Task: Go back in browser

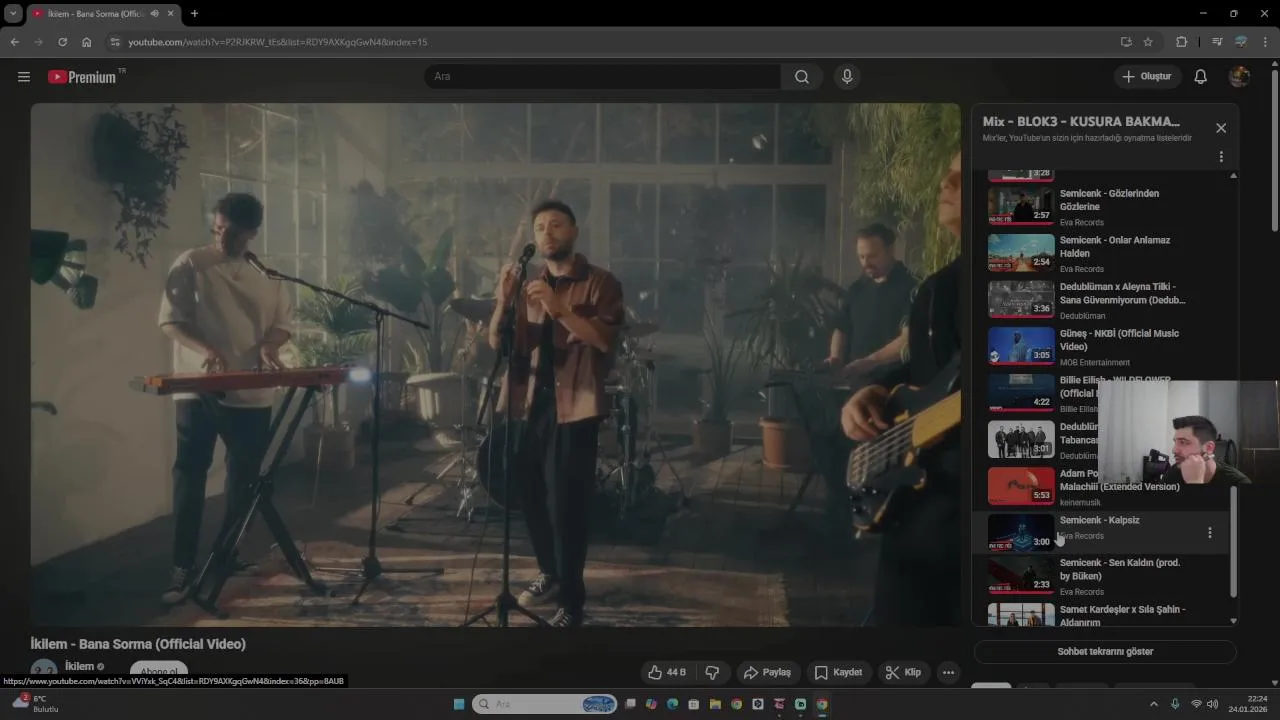Action: 14,42
